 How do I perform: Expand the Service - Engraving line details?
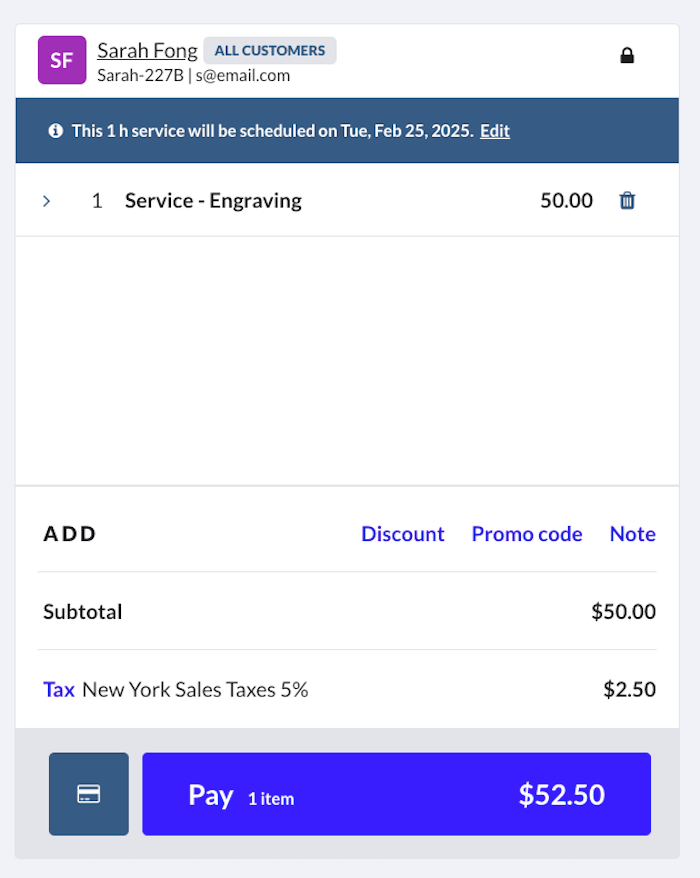47,201
